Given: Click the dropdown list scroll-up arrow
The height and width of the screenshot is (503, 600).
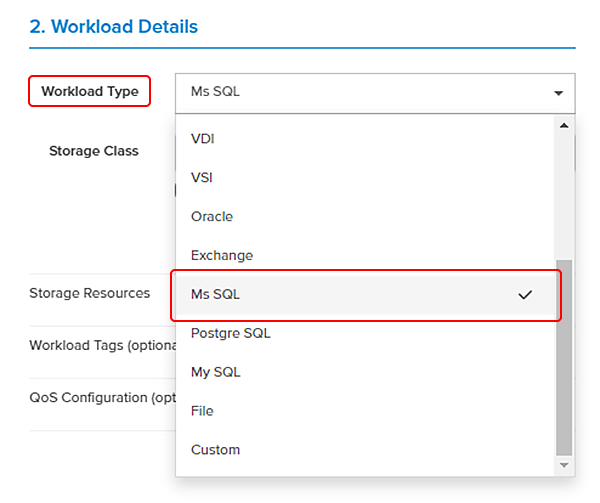Looking at the screenshot, I should (564, 125).
